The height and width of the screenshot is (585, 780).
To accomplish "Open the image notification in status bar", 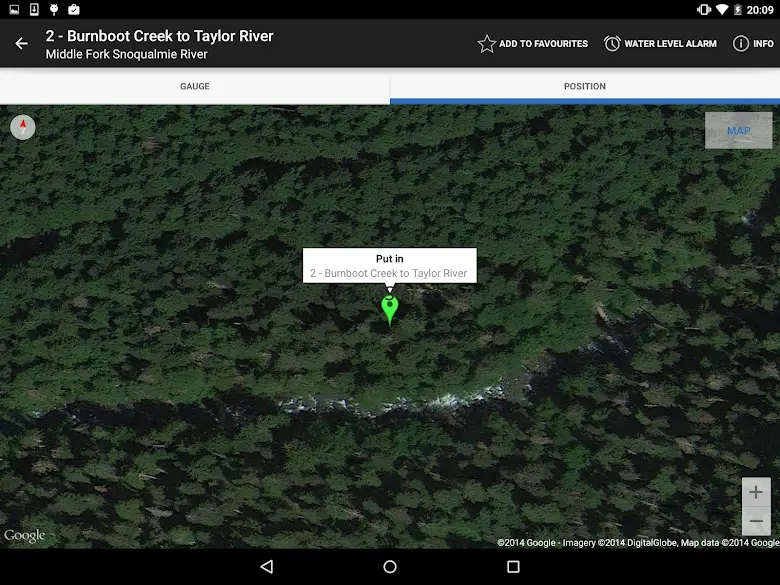I will tap(14, 9).
